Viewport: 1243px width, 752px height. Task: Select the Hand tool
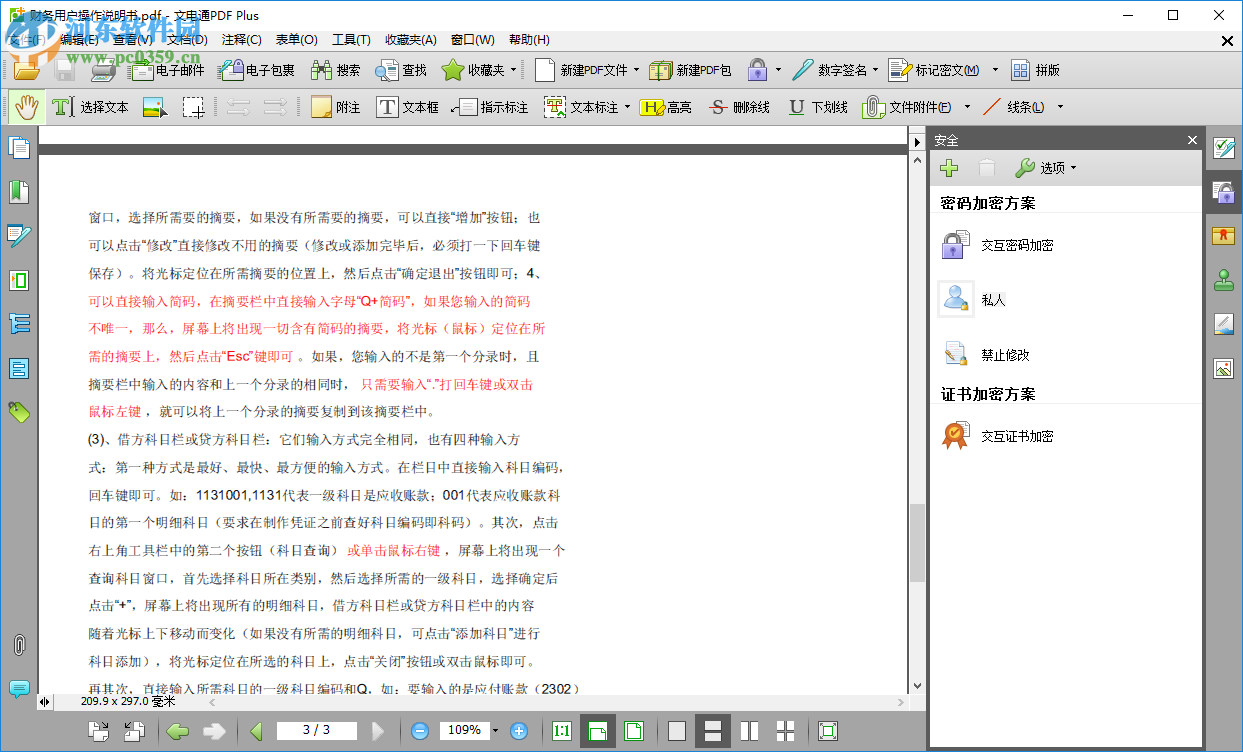[x=25, y=106]
